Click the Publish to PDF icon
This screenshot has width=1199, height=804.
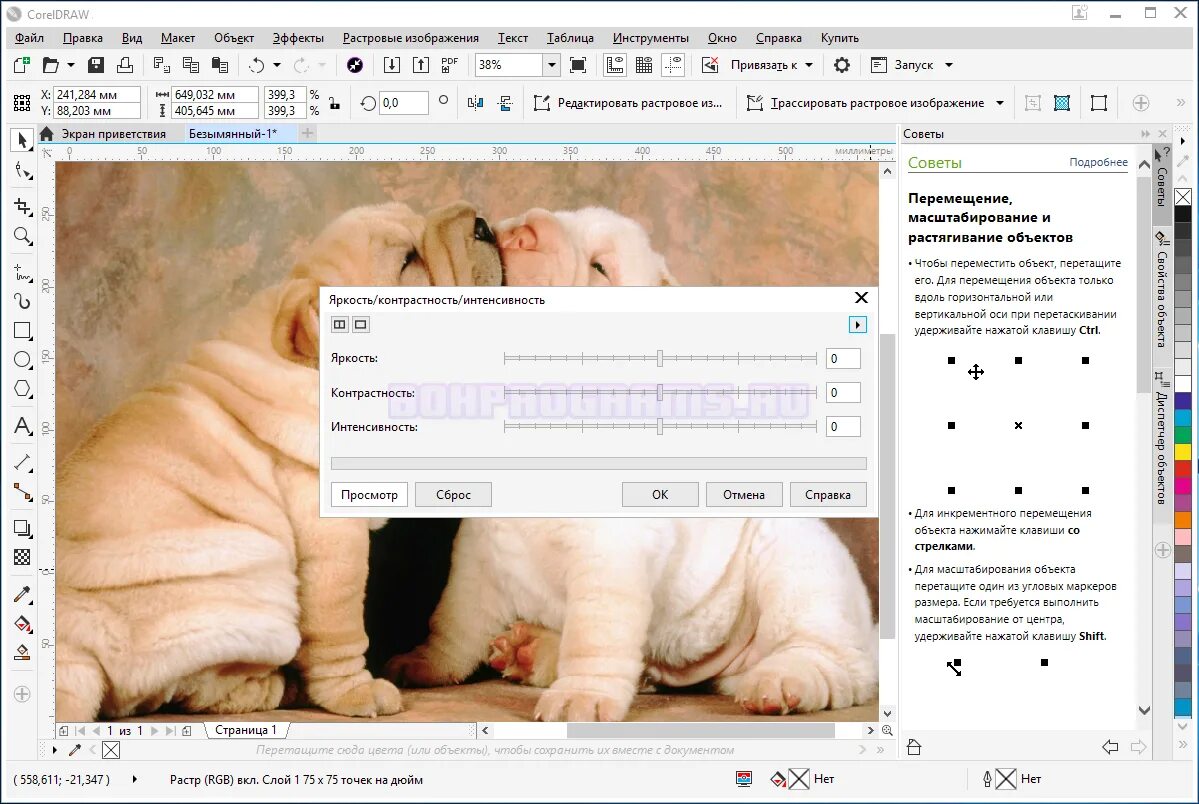(x=450, y=65)
